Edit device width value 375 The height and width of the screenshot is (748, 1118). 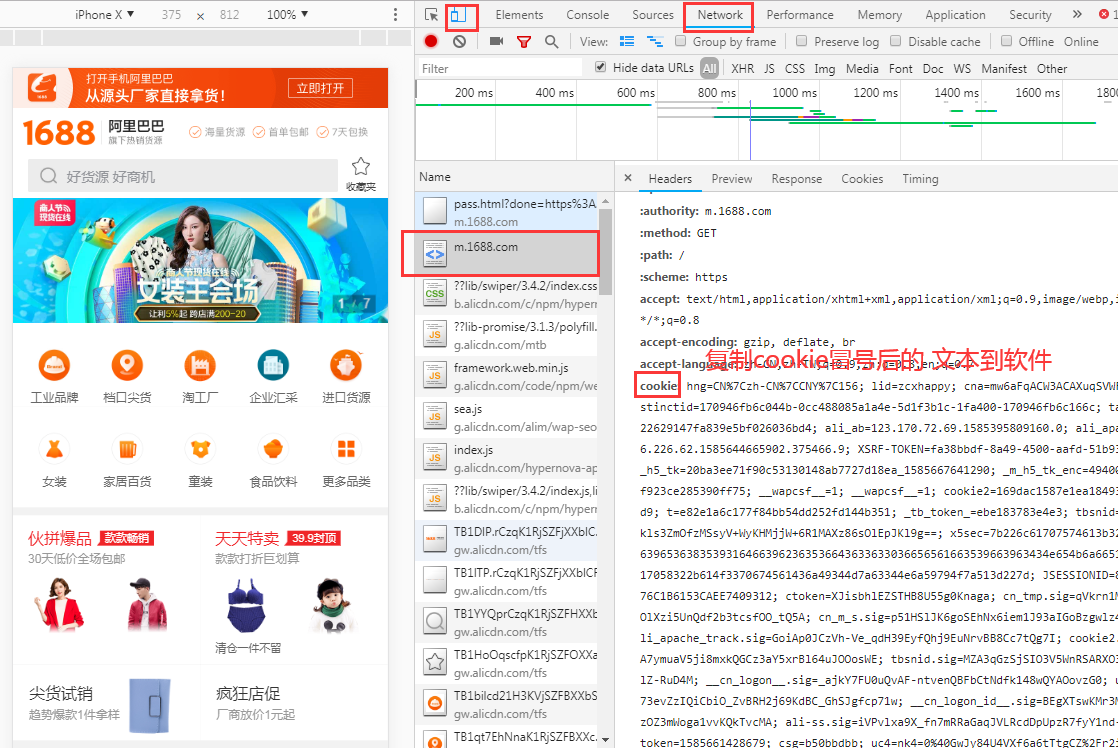(x=171, y=14)
